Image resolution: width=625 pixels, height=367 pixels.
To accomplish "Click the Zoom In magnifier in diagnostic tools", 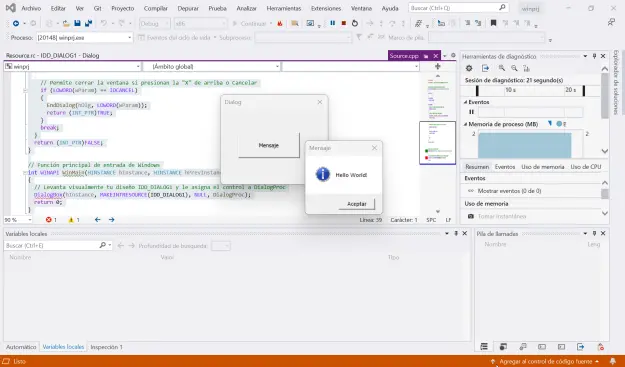I will [x=502, y=68].
